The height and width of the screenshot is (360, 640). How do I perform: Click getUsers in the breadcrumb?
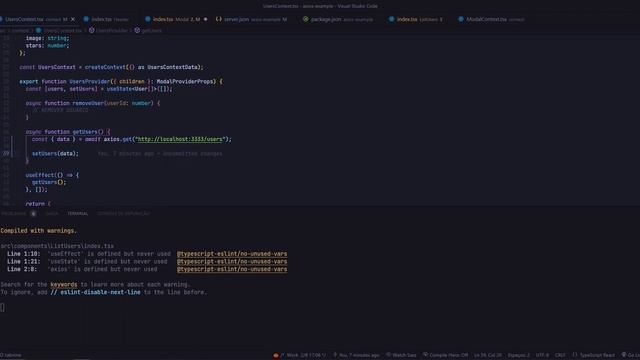tap(151, 31)
